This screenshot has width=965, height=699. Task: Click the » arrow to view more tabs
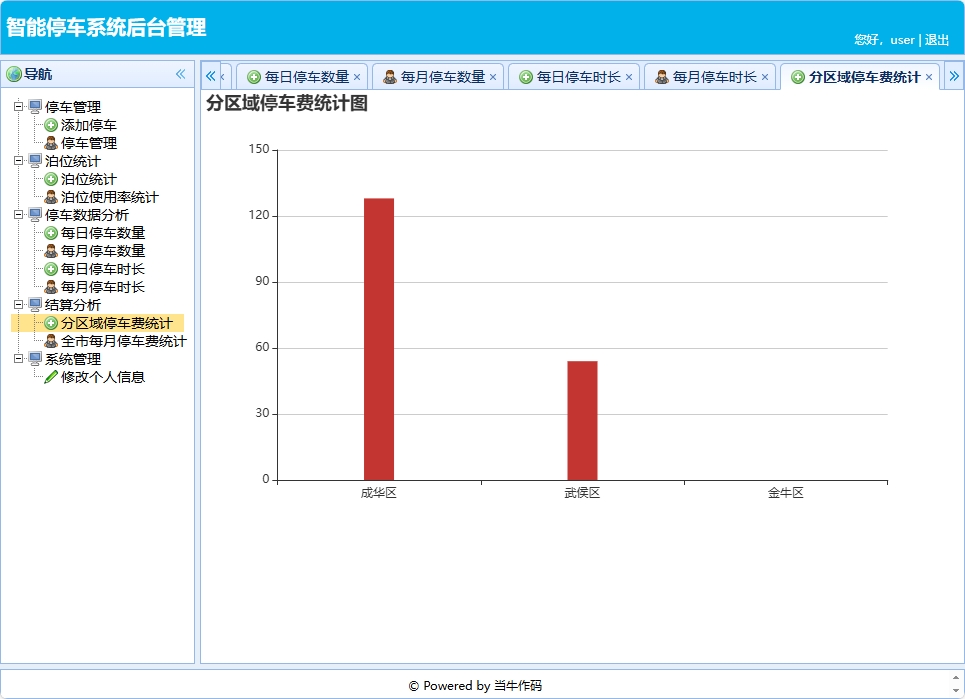pos(955,75)
